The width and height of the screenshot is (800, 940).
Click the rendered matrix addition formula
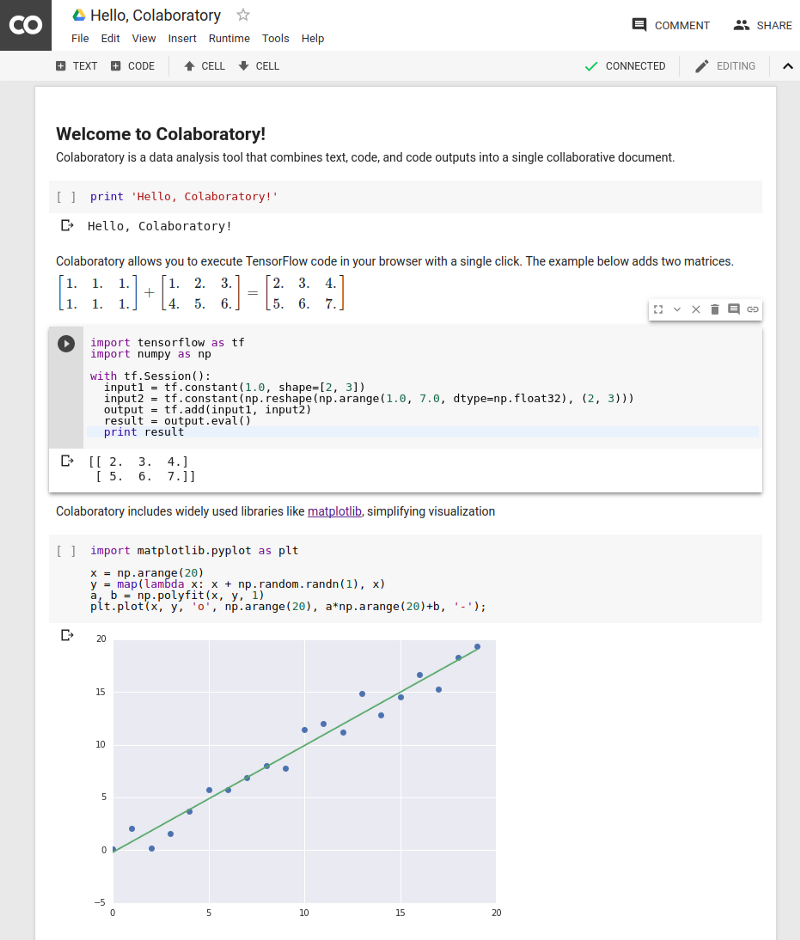click(201, 293)
